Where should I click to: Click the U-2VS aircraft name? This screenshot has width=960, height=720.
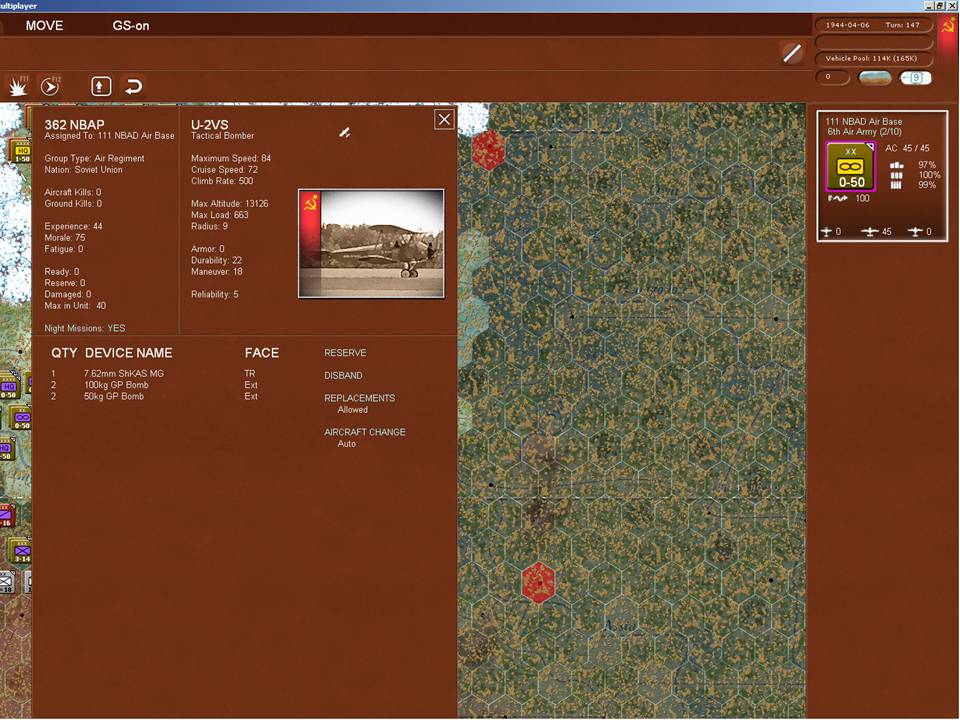(x=209, y=124)
